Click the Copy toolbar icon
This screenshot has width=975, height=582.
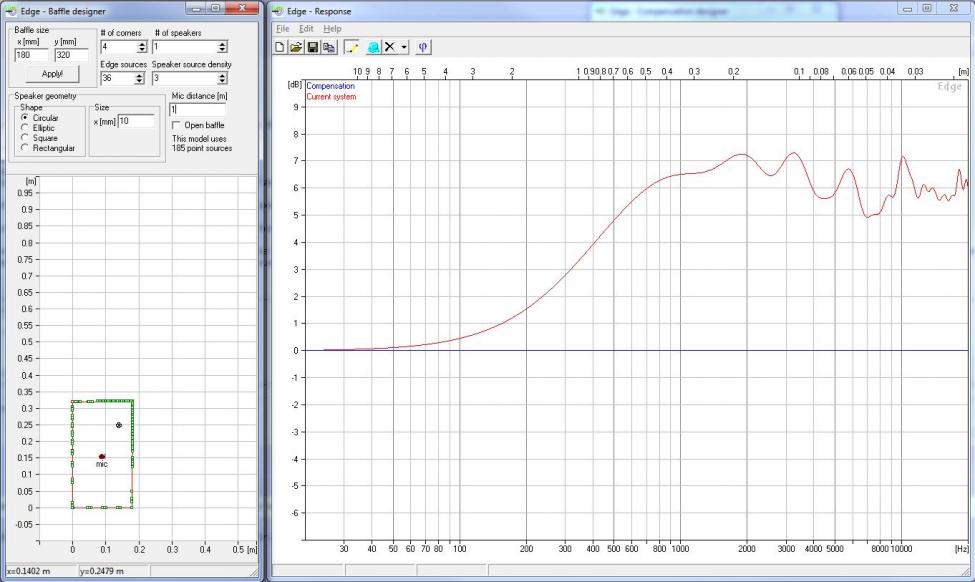pyautogui.click(x=329, y=47)
